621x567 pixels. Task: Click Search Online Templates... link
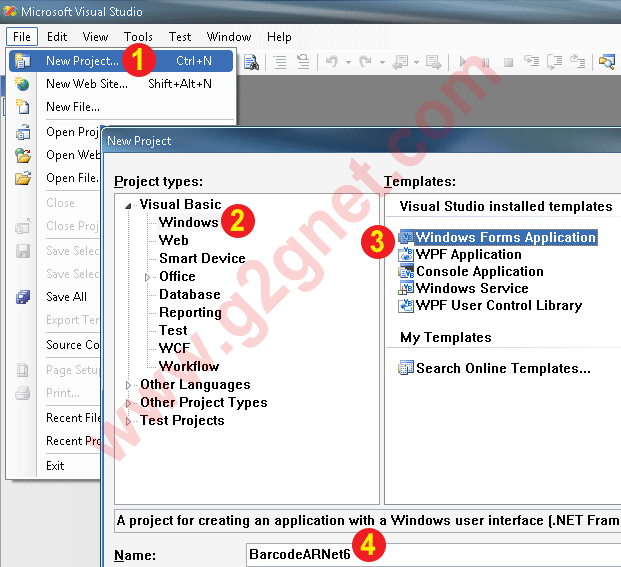[503, 368]
